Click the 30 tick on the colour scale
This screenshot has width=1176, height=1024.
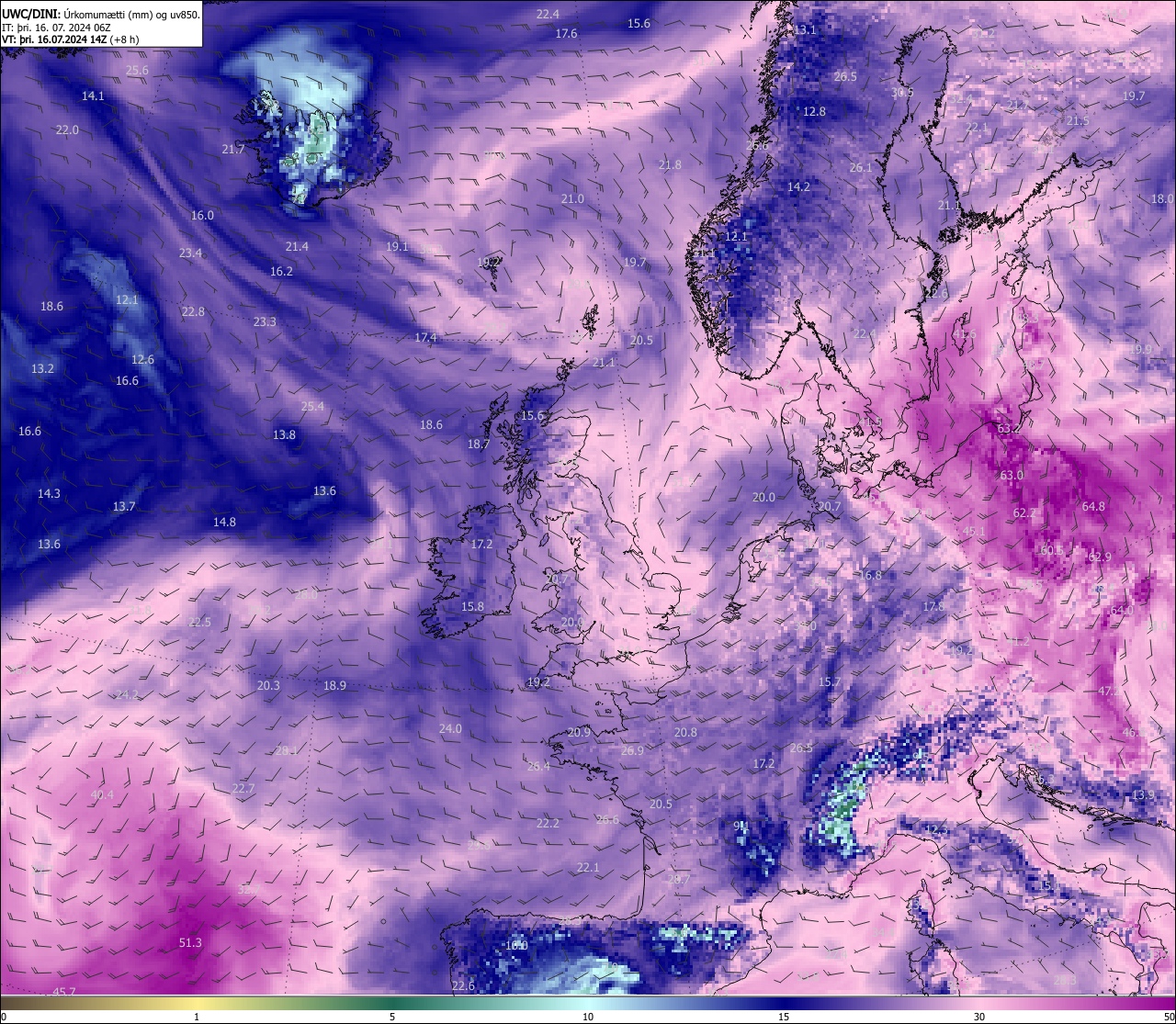pos(979,1017)
